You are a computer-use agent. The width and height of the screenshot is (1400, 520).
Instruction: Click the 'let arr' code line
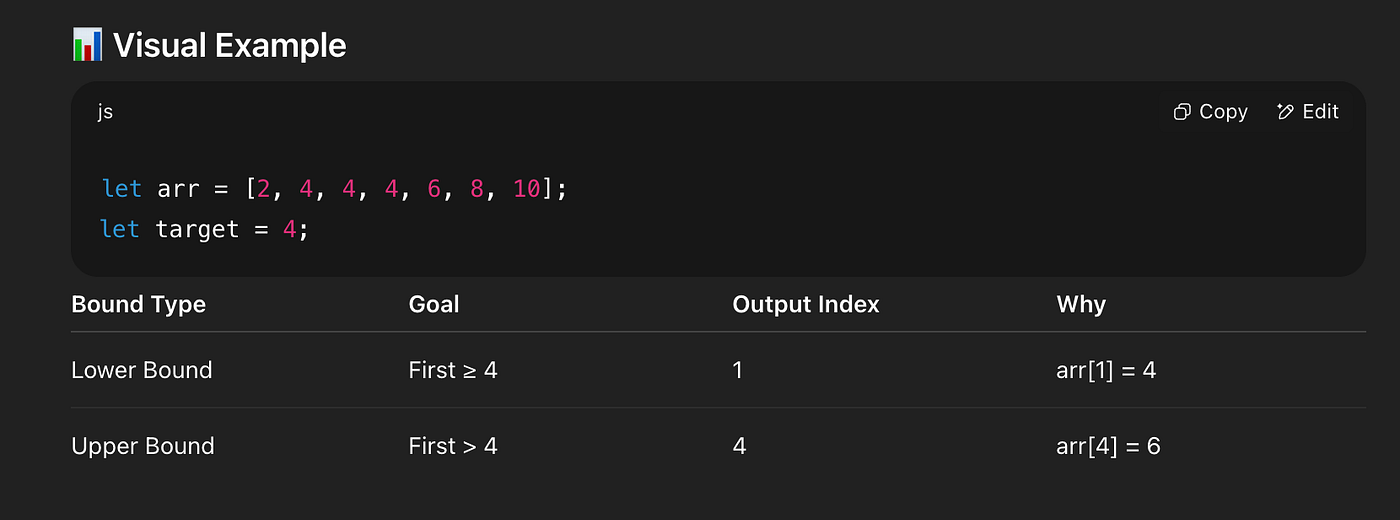[334, 188]
